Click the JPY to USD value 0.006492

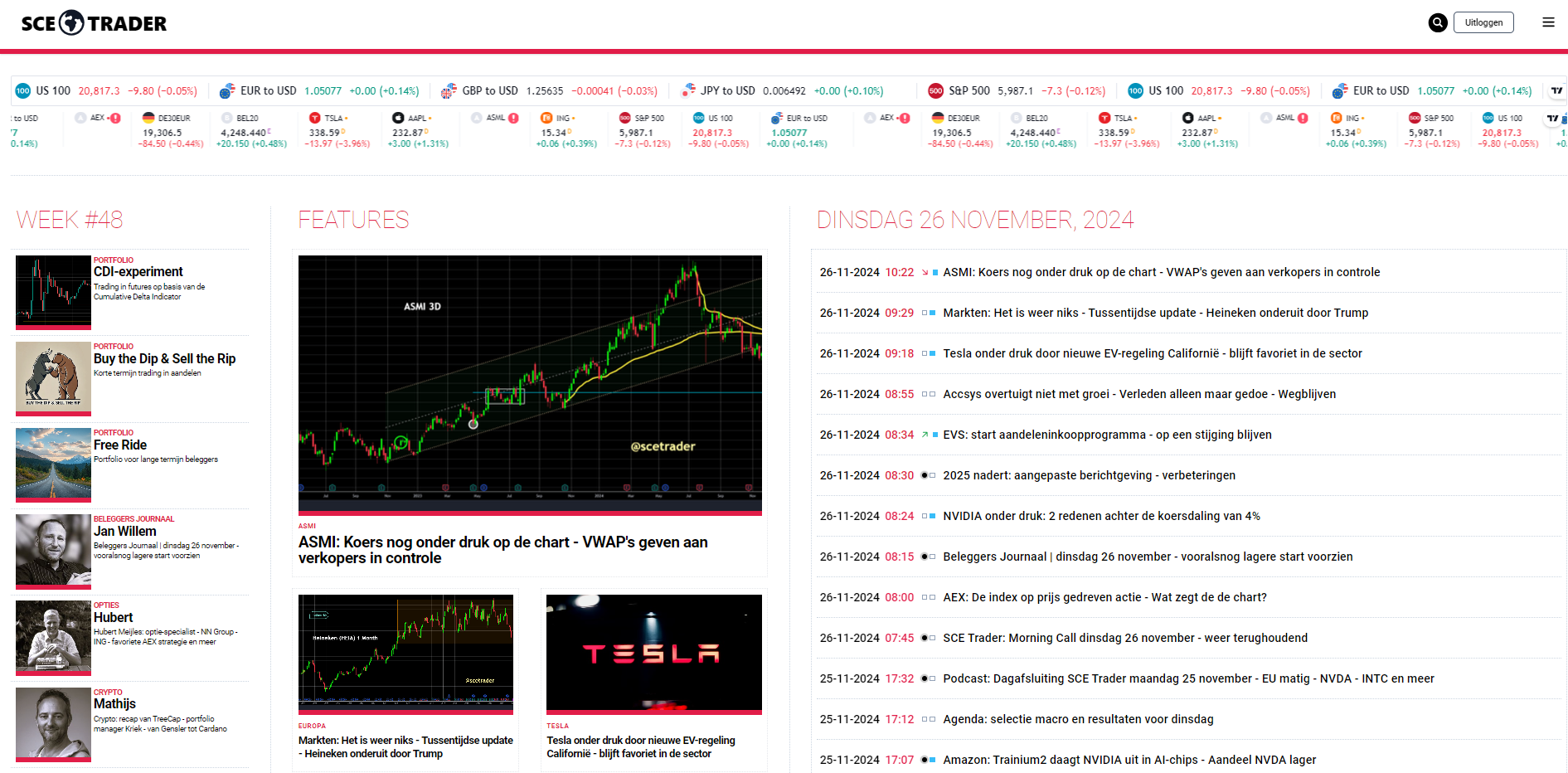click(x=784, y=91)
